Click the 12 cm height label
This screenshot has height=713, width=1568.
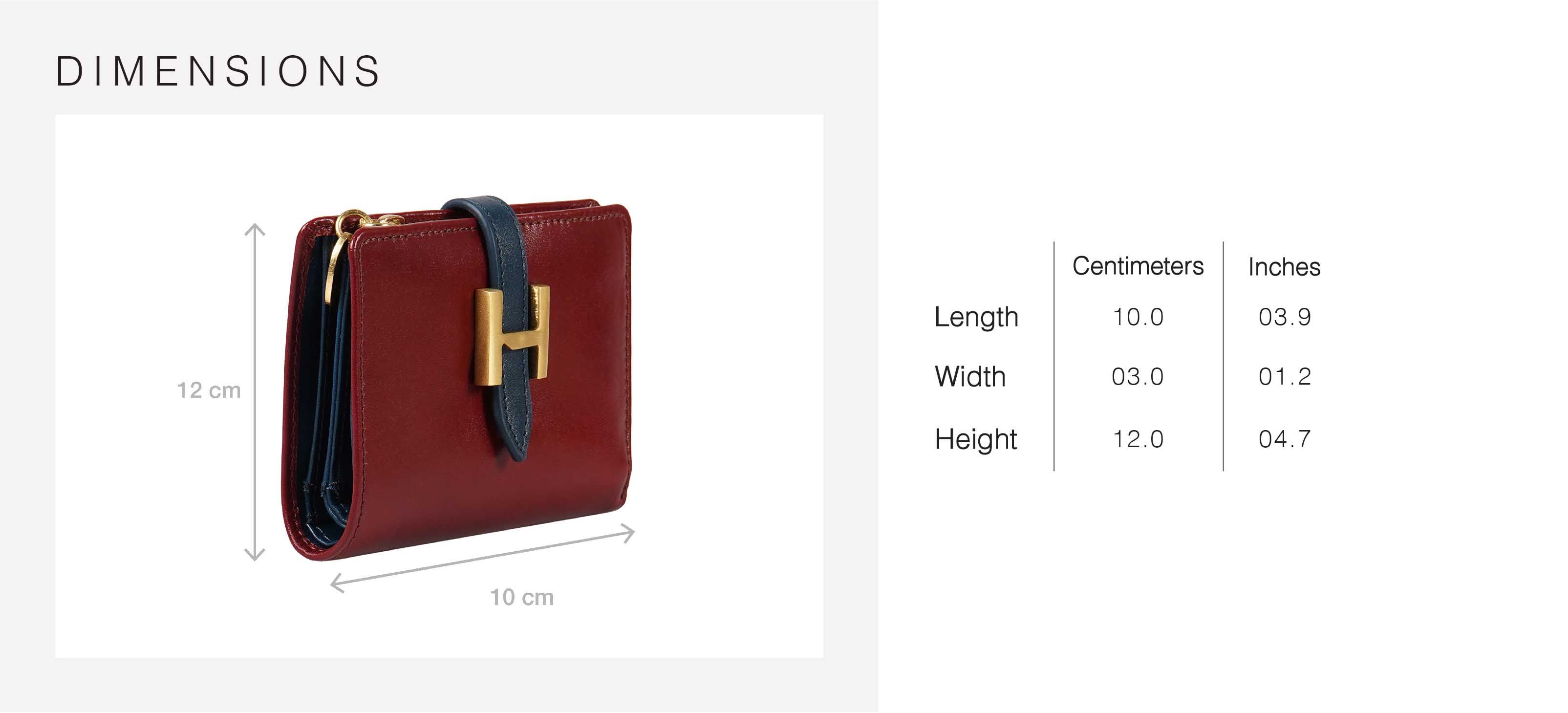209,391
